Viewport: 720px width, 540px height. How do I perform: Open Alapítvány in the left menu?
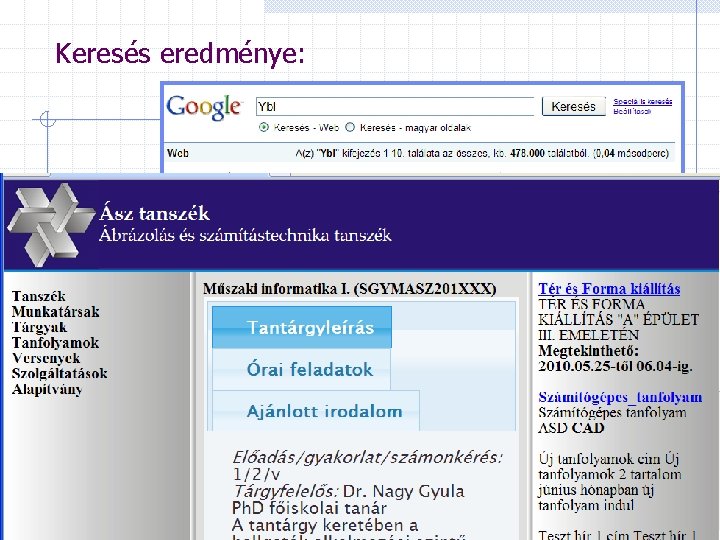(47, 389)
